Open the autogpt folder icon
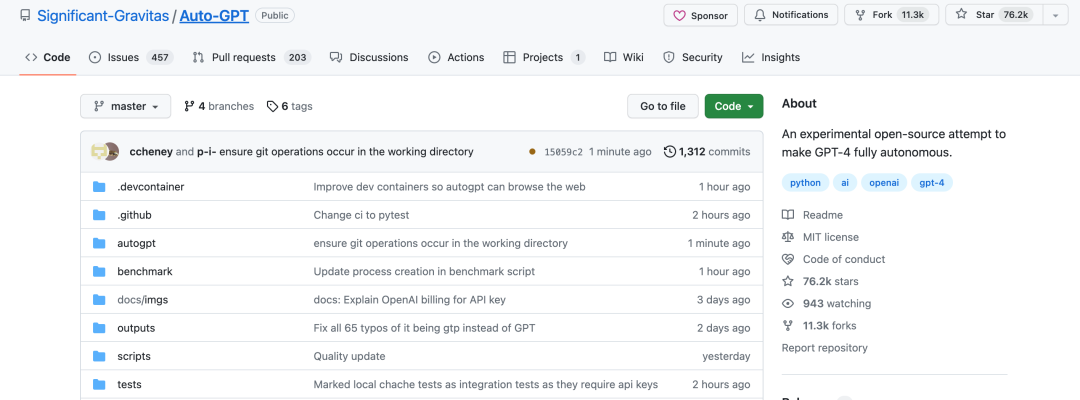 [x=99, y=243]
